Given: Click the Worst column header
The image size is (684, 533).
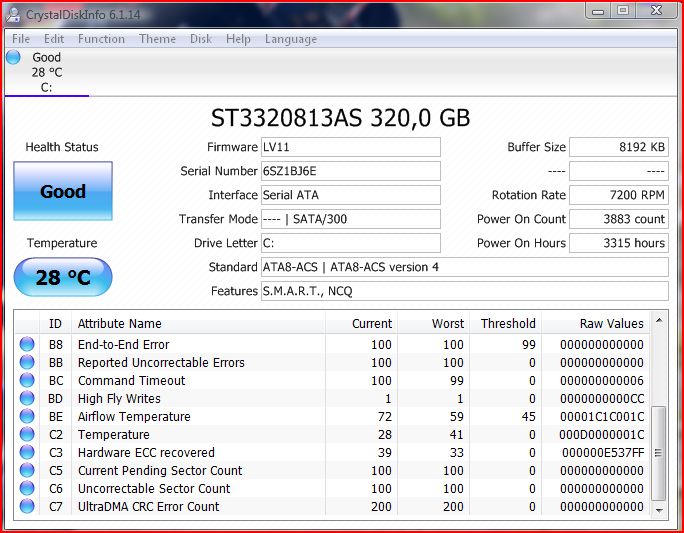Looking at the screenshot, I should point(434,324).
